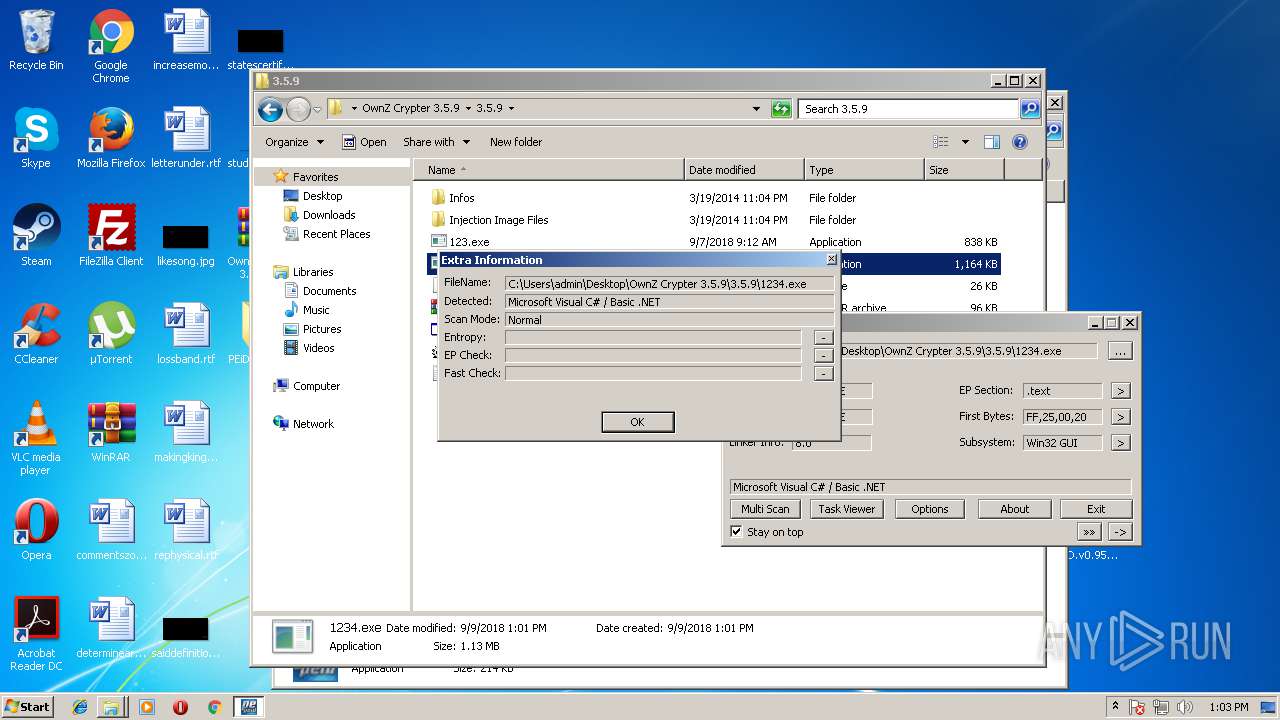Click the EP Check dash button

point(823,356)
